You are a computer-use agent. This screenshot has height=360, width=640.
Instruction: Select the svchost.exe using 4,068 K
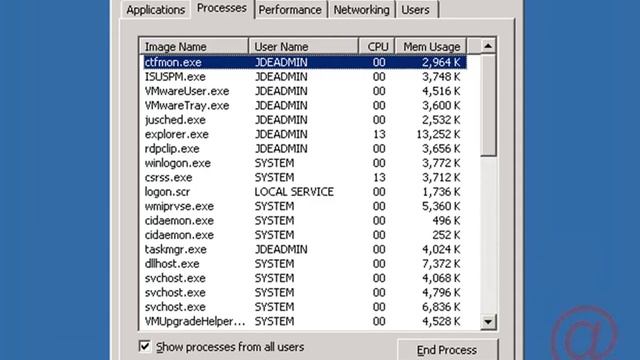304,278
